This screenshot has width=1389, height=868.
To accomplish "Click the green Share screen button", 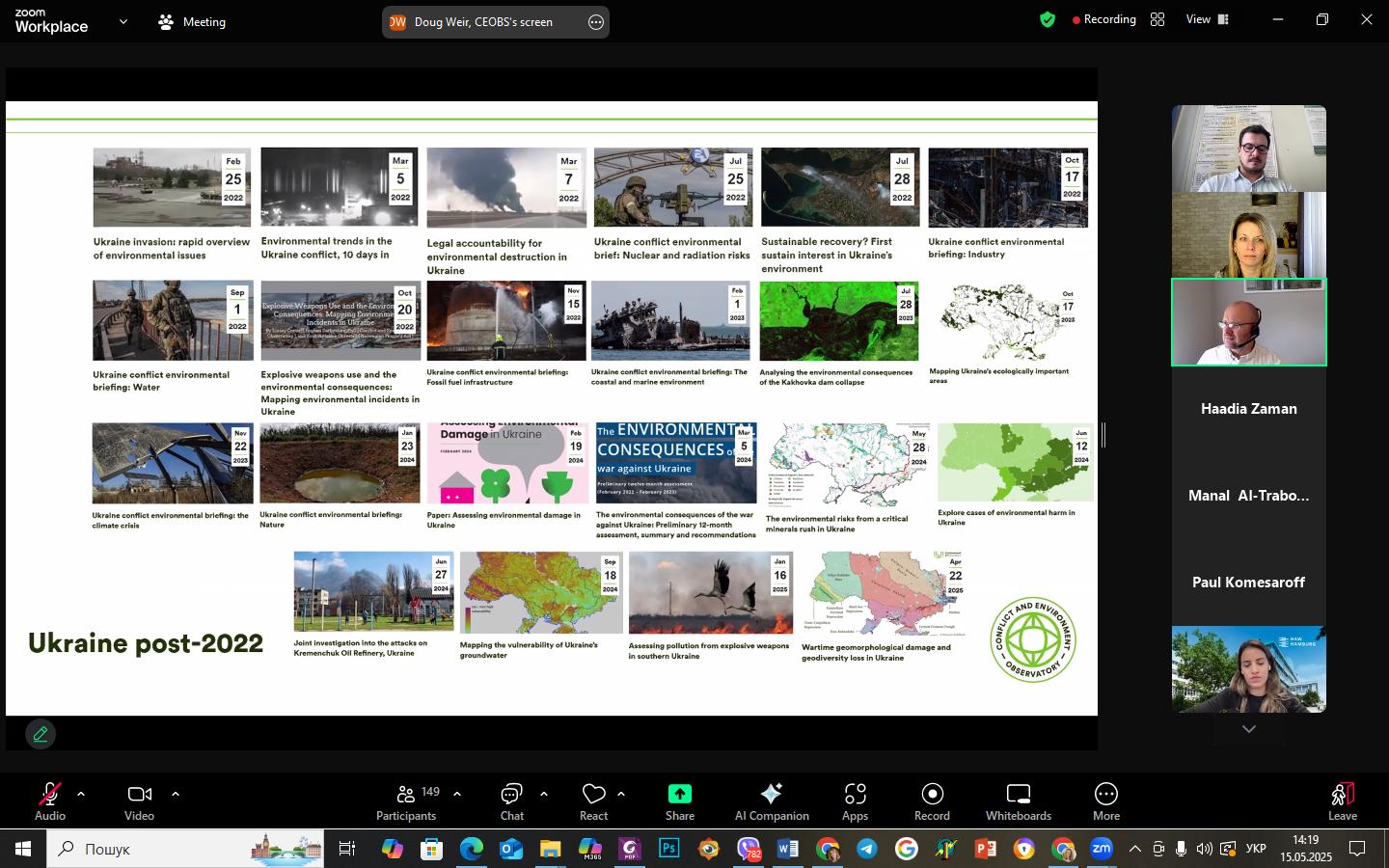I will [679, 800].
